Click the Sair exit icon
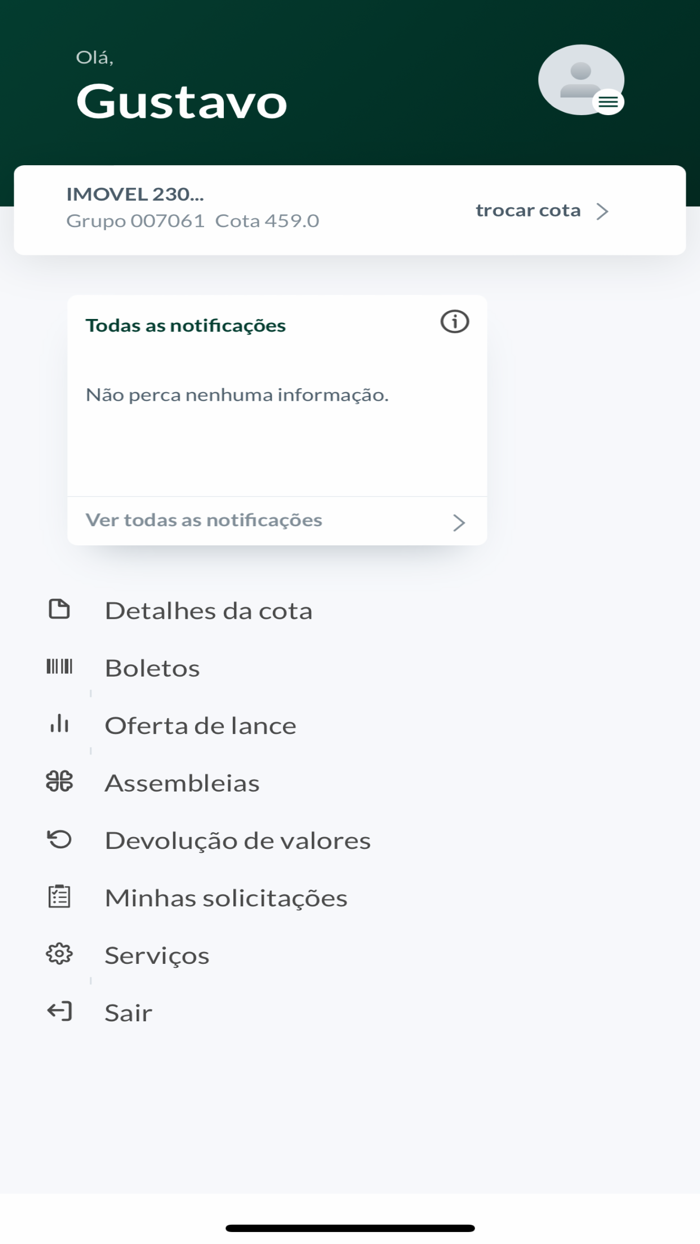Viewport: 700px width, 1244px height. [60, 1011]
